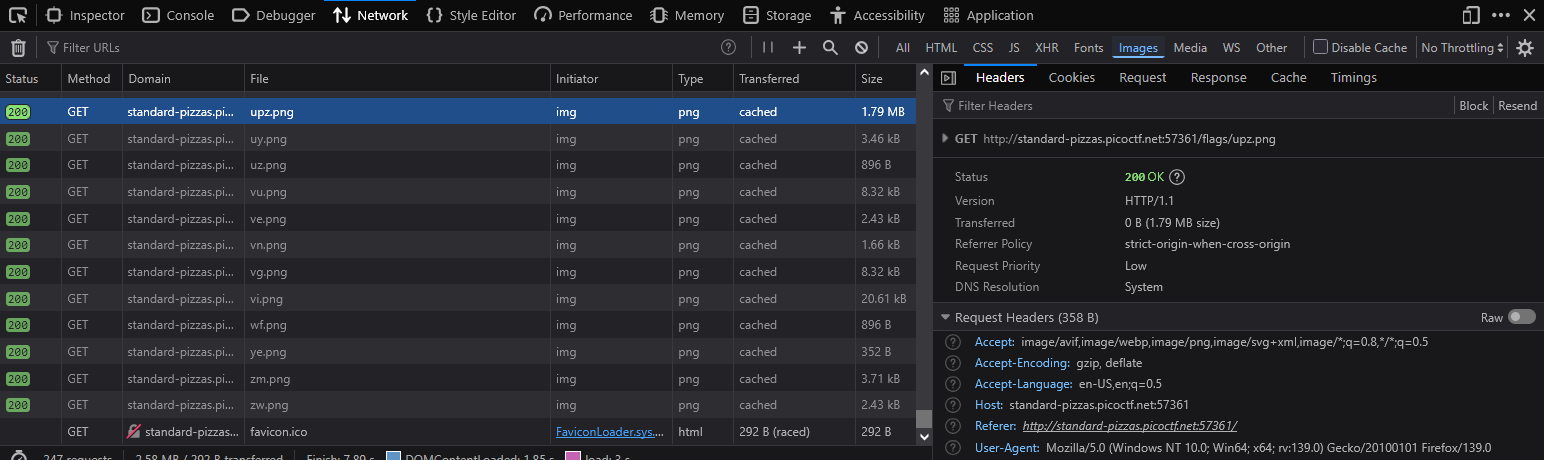Toggle the Images filter
The image size is (1544, 460).
point(1138,48)
